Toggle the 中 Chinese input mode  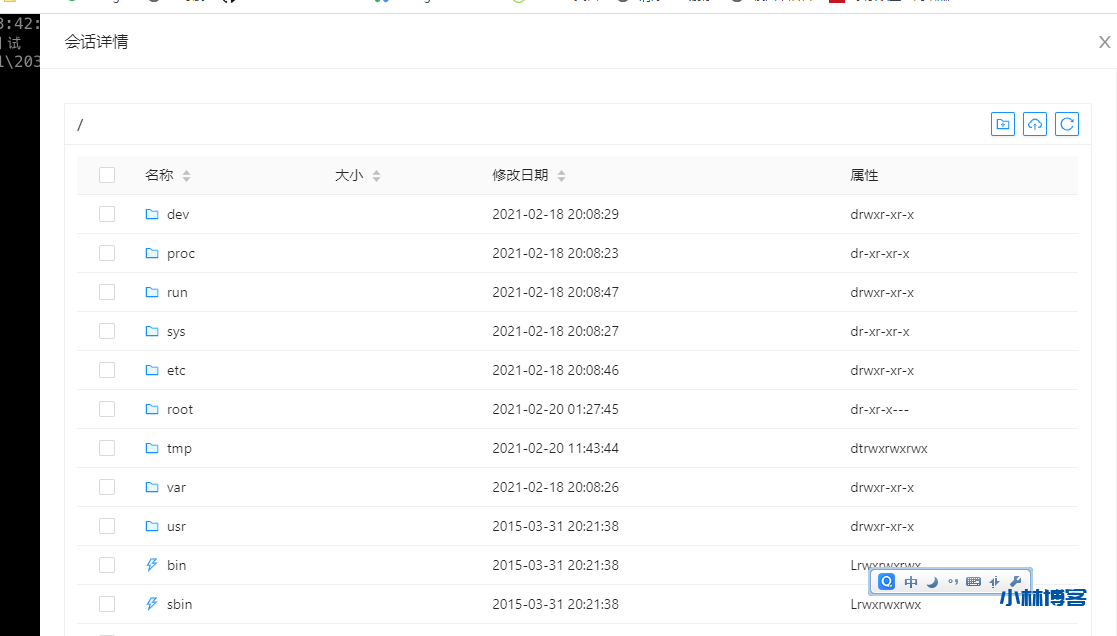911,582
